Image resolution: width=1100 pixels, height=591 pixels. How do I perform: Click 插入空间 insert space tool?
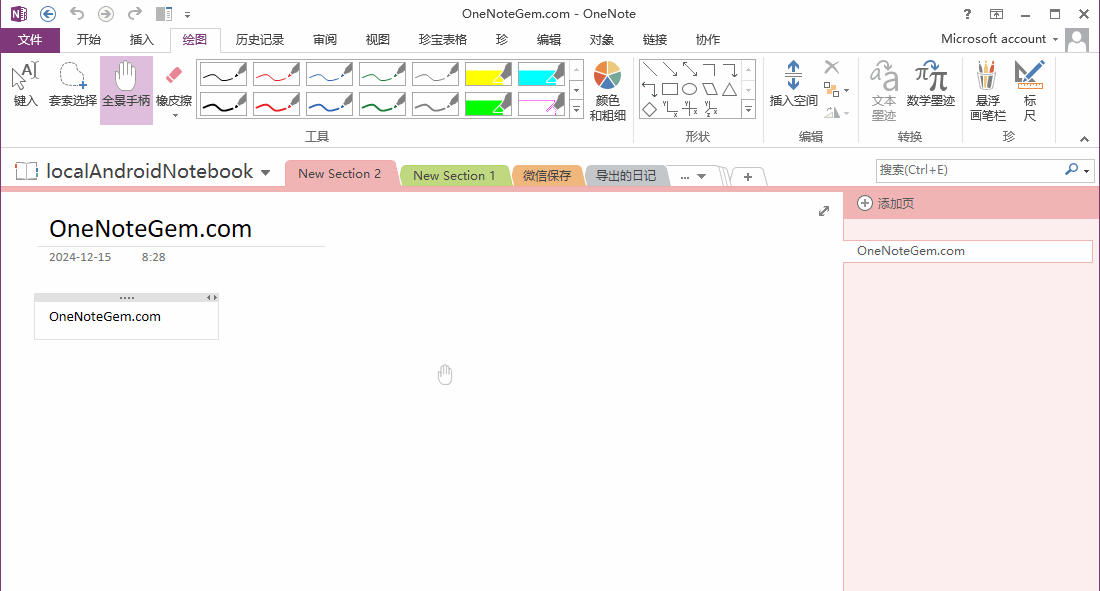click(x=793, y=84)
